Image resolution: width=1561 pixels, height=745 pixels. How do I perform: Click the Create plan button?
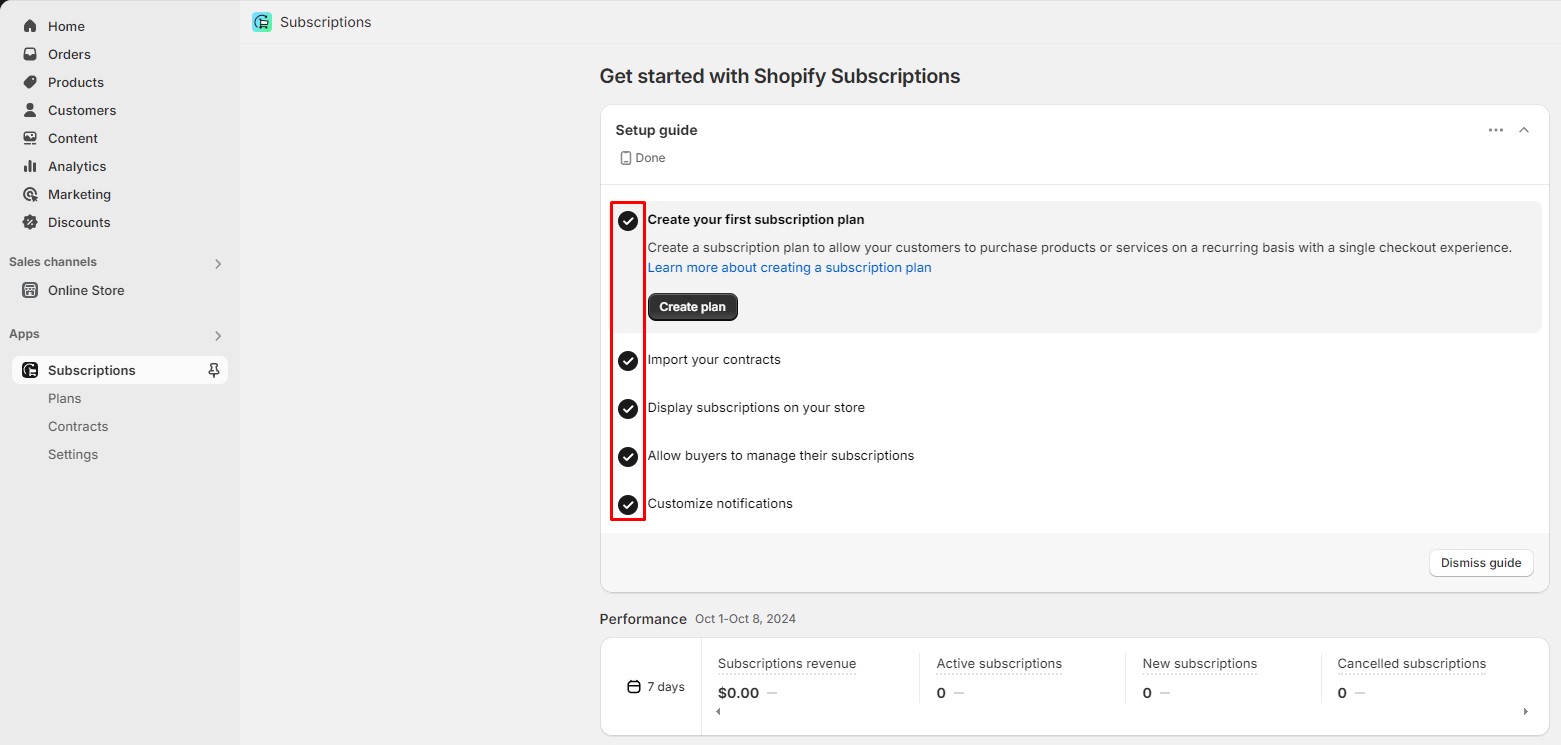(x=692, y=307)
